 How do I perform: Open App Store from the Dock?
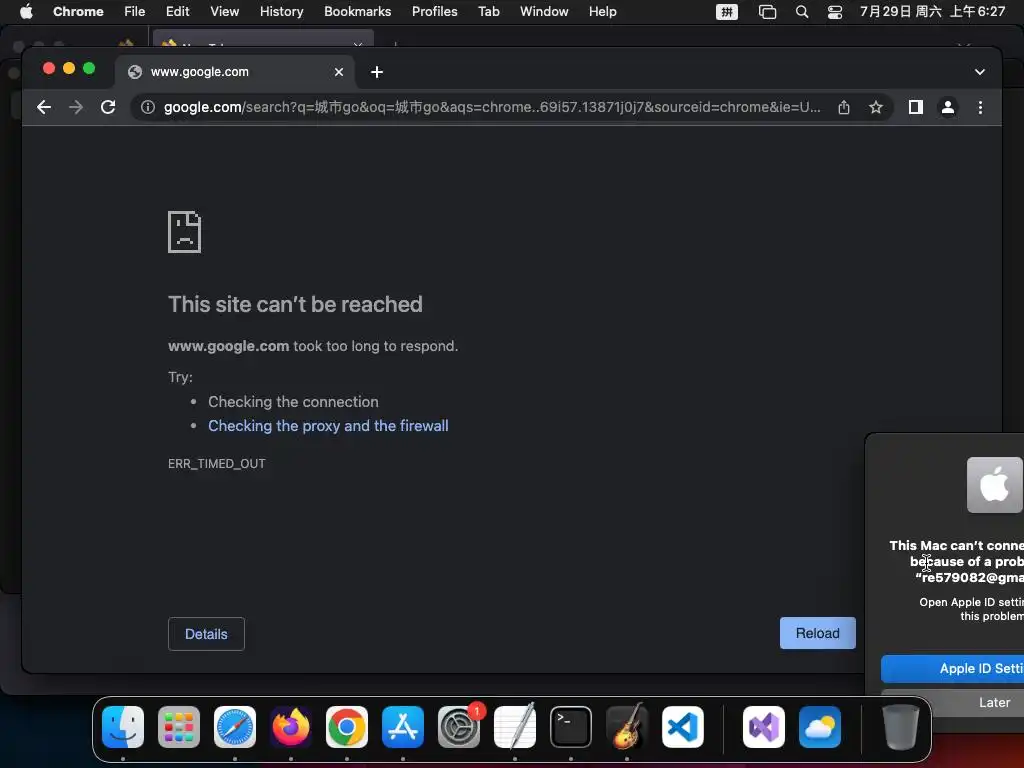tap(403, 727)
